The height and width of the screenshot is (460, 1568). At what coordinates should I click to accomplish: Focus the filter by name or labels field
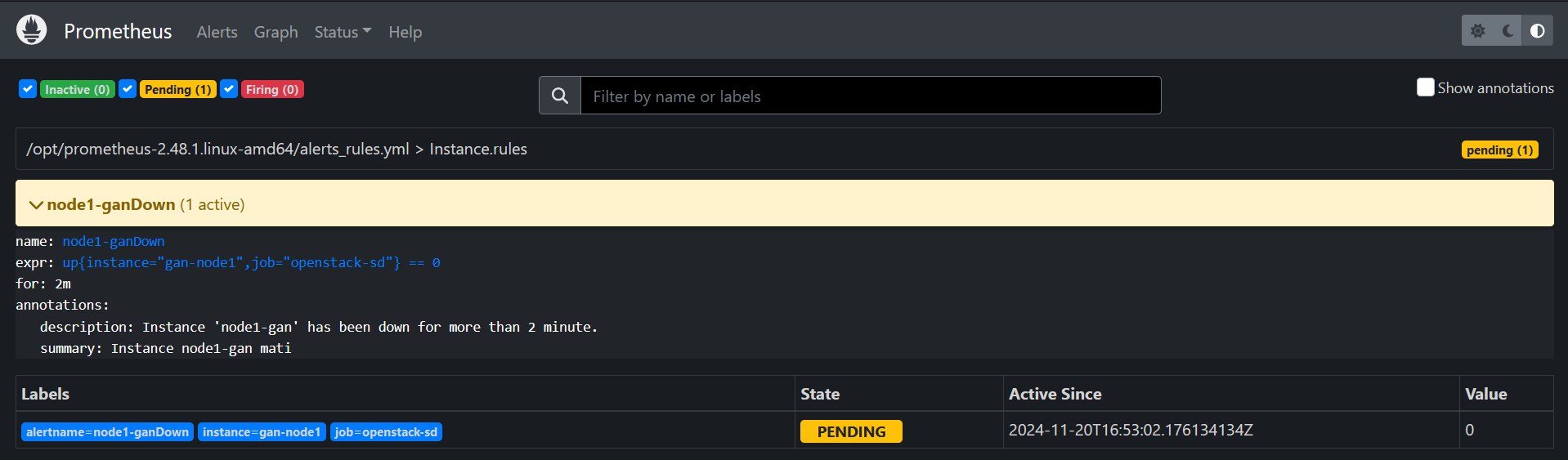(x=870, y=96)
